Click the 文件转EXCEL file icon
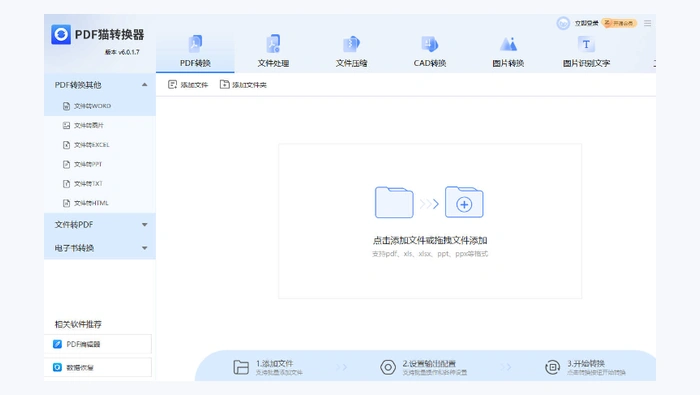 [66, 145]
